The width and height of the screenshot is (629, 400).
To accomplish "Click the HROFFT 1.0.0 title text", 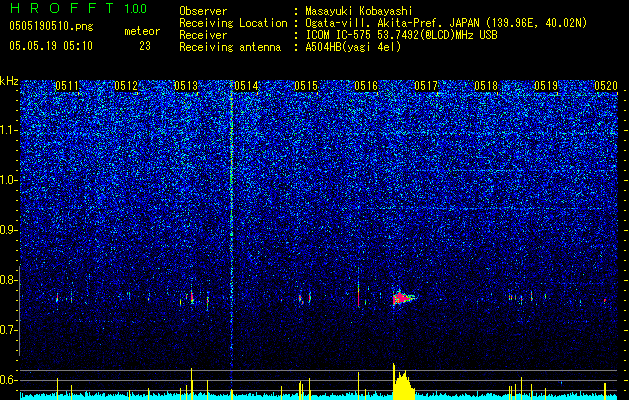I will point(78,8).
